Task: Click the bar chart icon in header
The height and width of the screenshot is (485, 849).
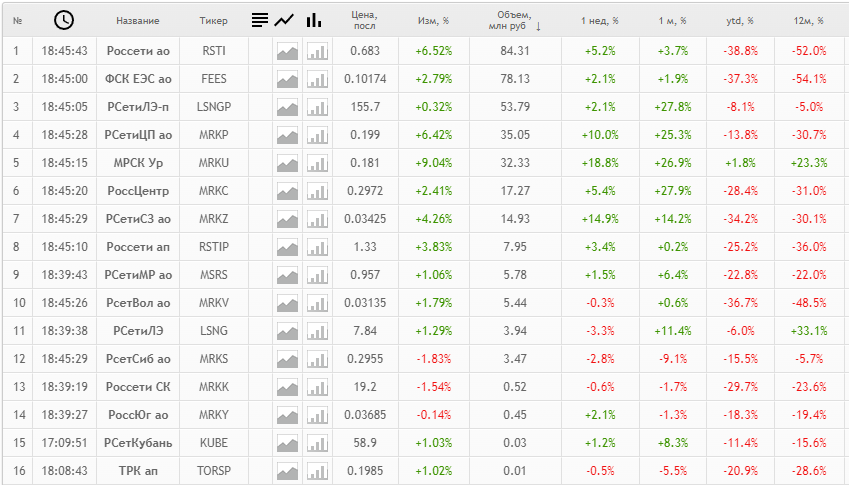Action: [x=314, y=20]
